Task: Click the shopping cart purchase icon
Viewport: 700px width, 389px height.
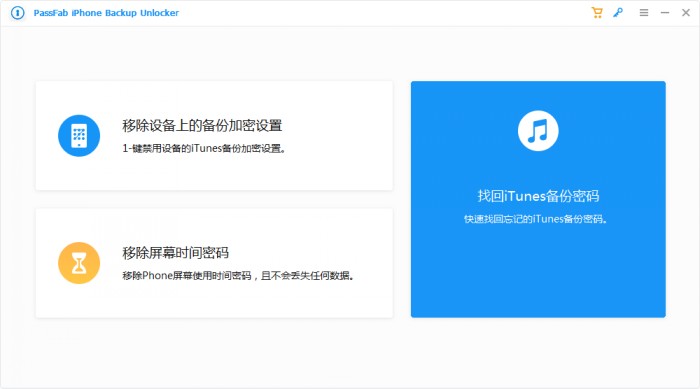Action: coord(597,13)
